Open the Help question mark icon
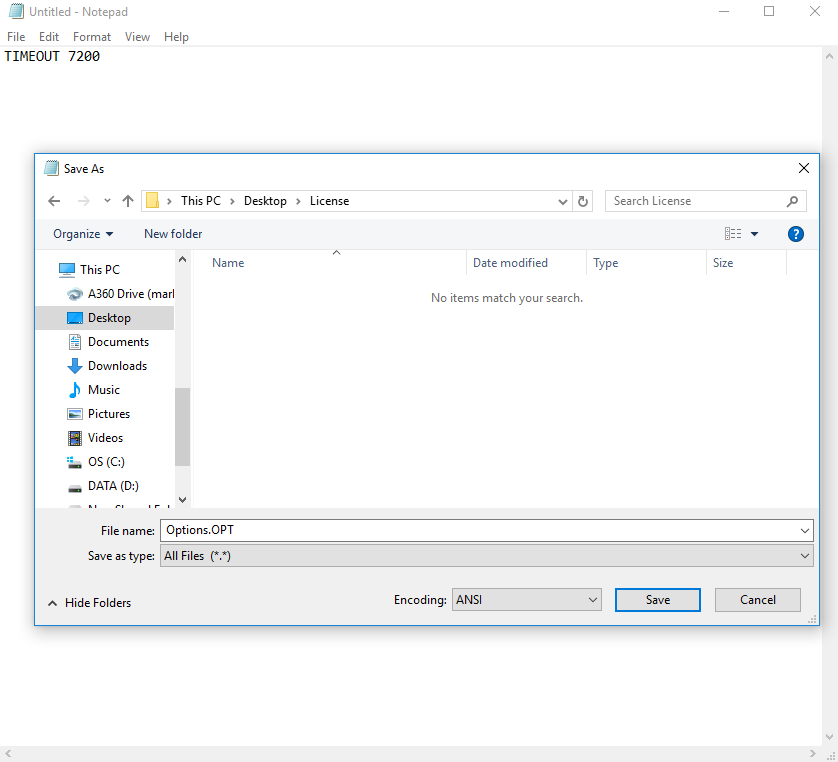This screenshot has height=762, width=838. click(x=795, y=234)
